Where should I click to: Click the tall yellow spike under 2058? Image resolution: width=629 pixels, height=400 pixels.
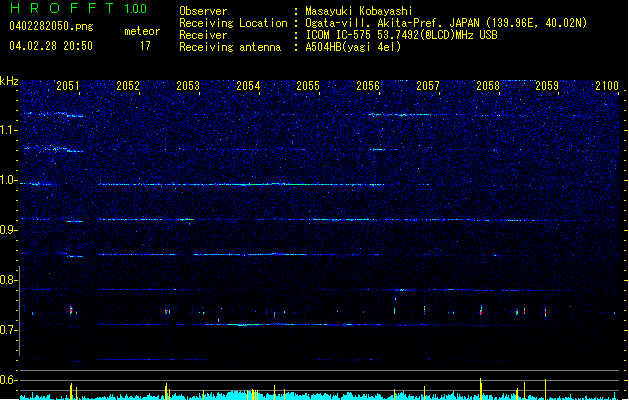[x=481, y=389]
